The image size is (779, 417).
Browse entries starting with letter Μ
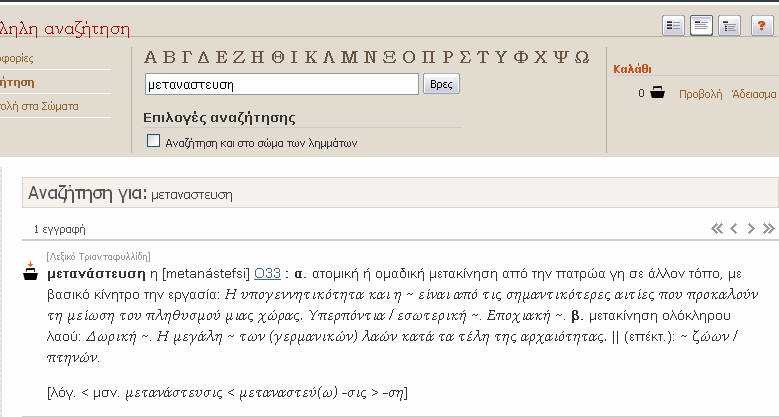click(349, 58)
